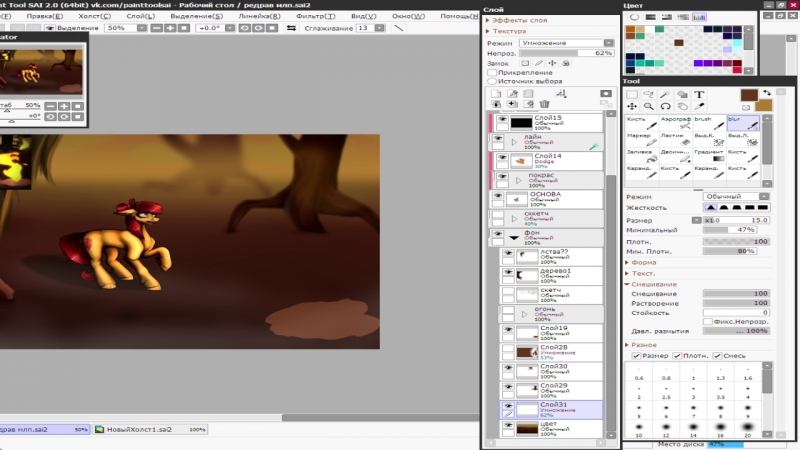Choose the Градиент gradient tool
The width and height of the screenshot is (800, 450).
pos(709,156)
